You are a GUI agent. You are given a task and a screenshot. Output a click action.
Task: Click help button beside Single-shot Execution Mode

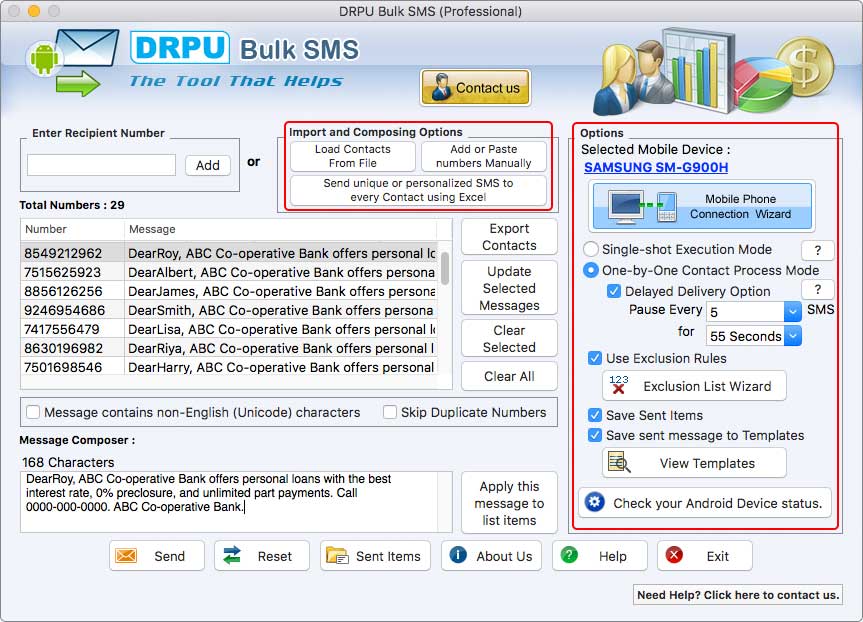point(817,250)
